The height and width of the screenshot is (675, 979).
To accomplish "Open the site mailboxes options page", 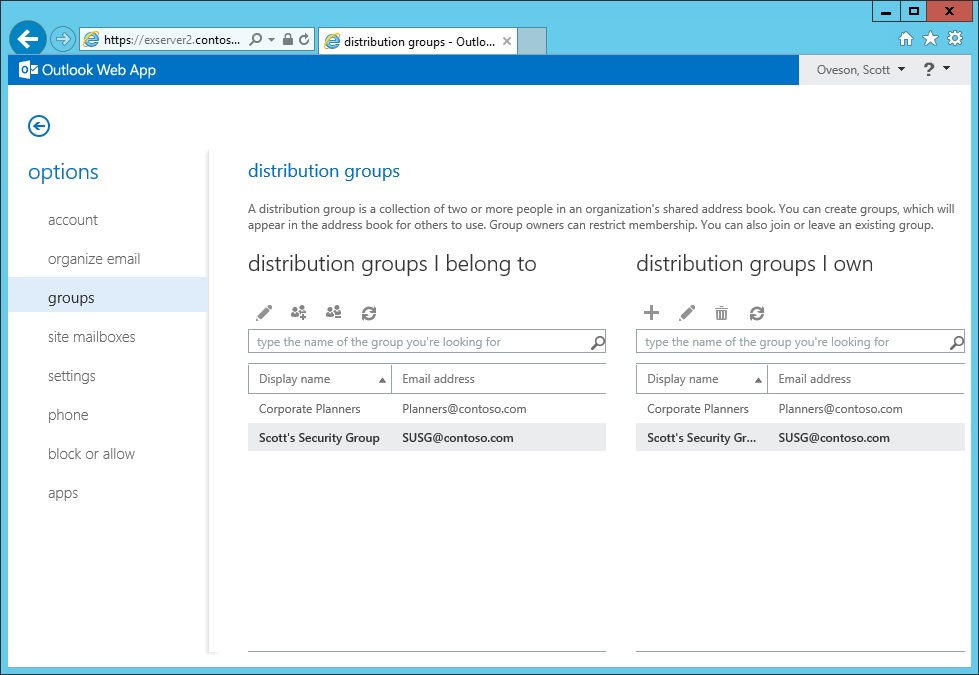I will [x=91, y=337].
